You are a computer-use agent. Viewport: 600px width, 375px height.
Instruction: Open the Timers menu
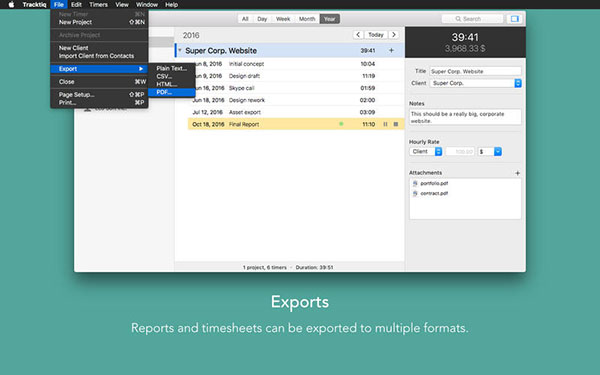pyautogui.click(x=98, y=5)
